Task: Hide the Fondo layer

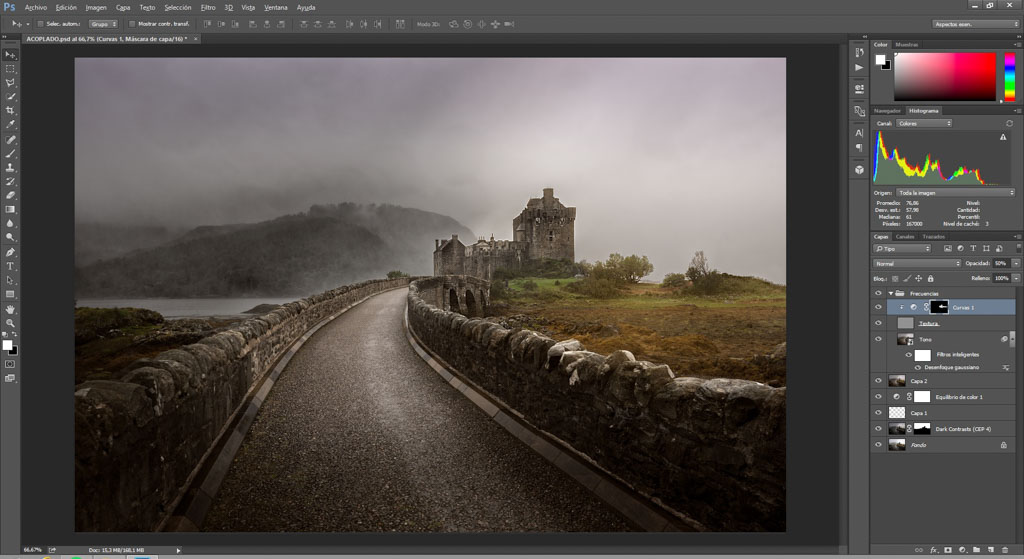Action: click(878, 444)
